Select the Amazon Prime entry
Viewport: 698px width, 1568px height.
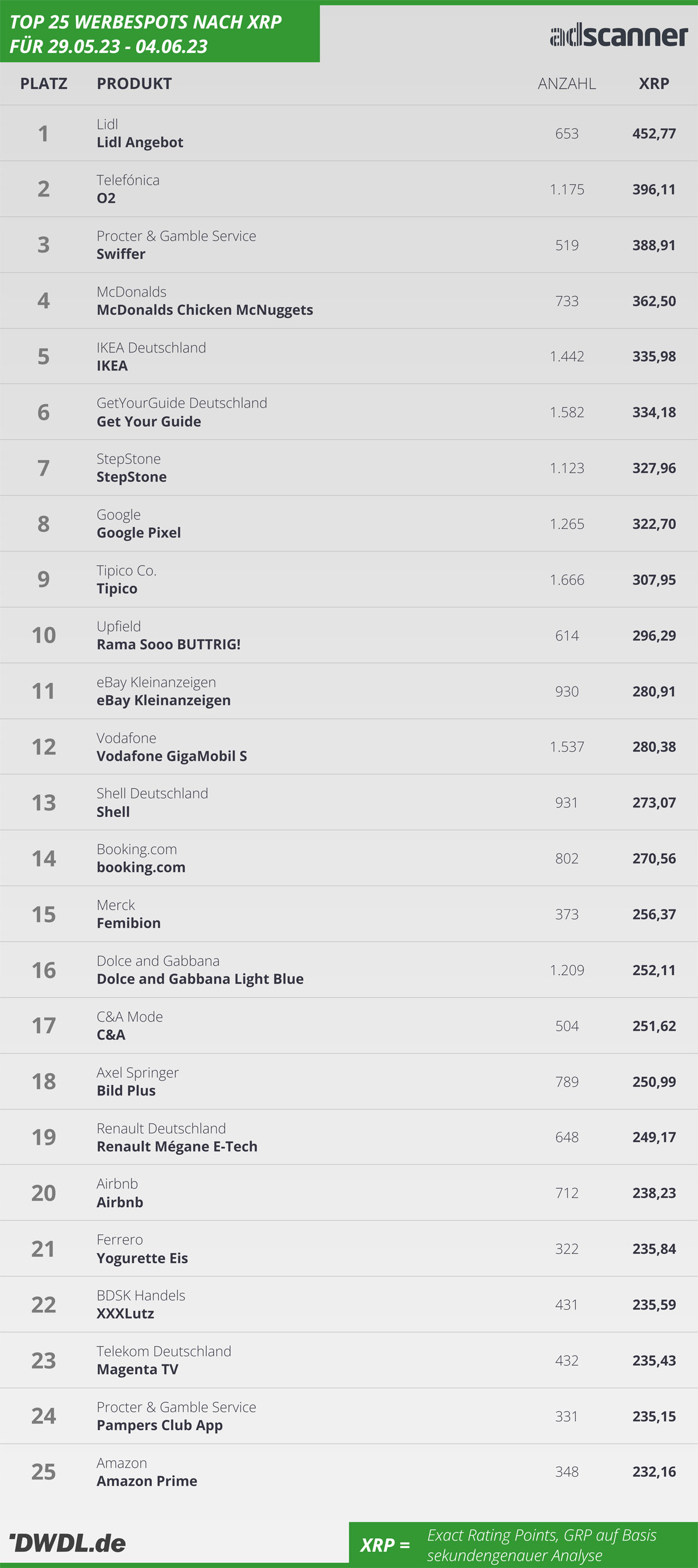click(348, 1472)
